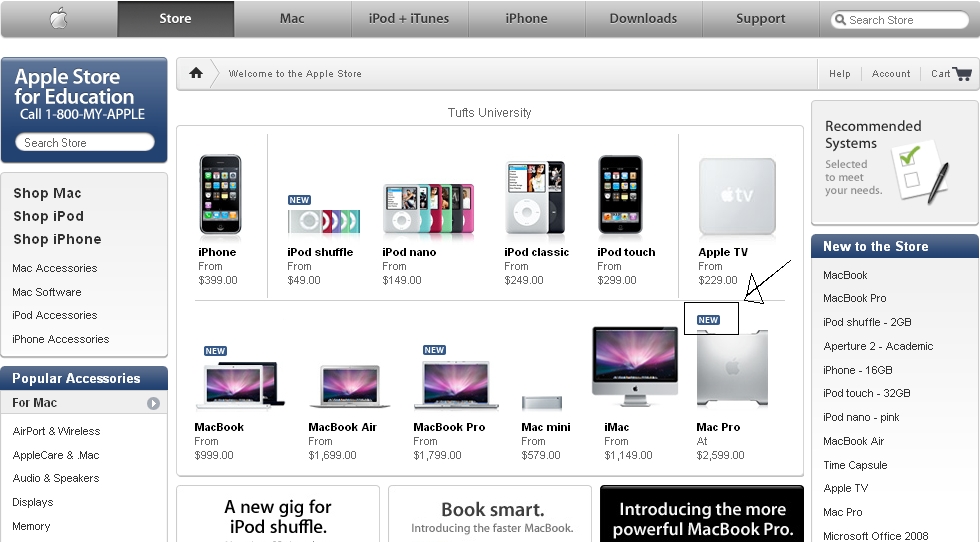The height and width of the screenshot is (542, 980).
Task: Select the MacBook Air product image
Action: coord(350,386)
